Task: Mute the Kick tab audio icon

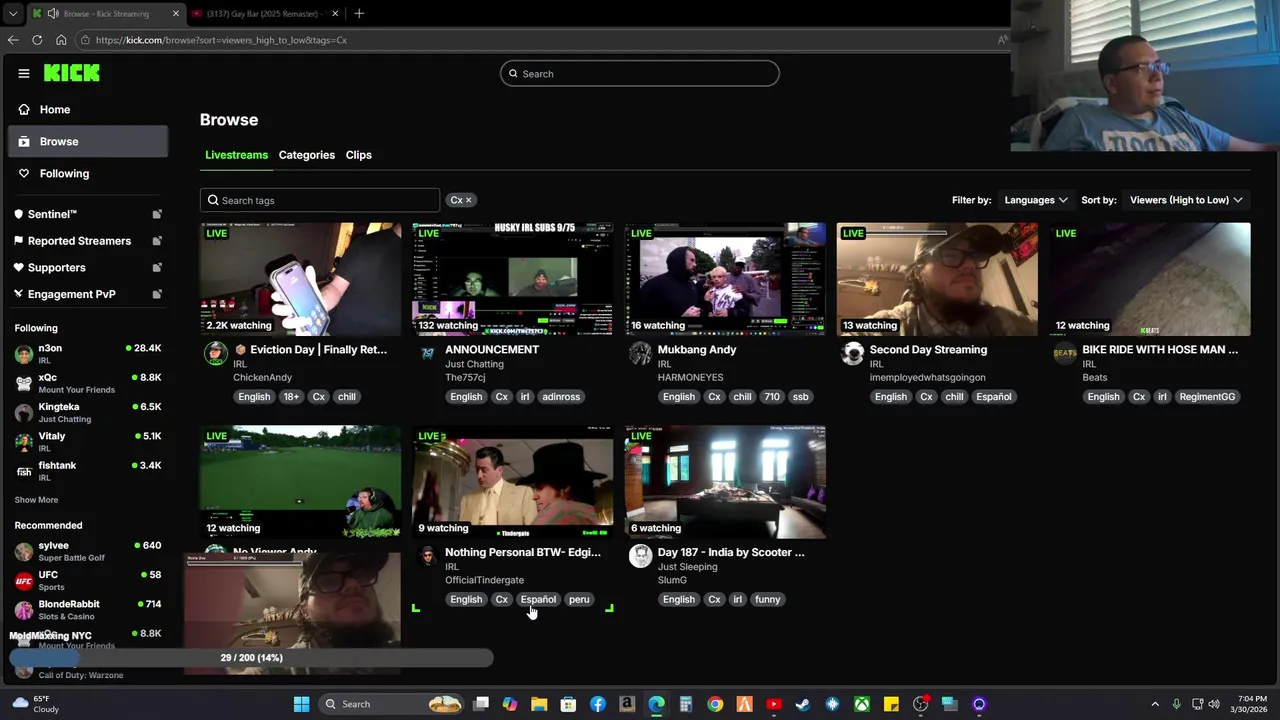Action: pos(53,14)
